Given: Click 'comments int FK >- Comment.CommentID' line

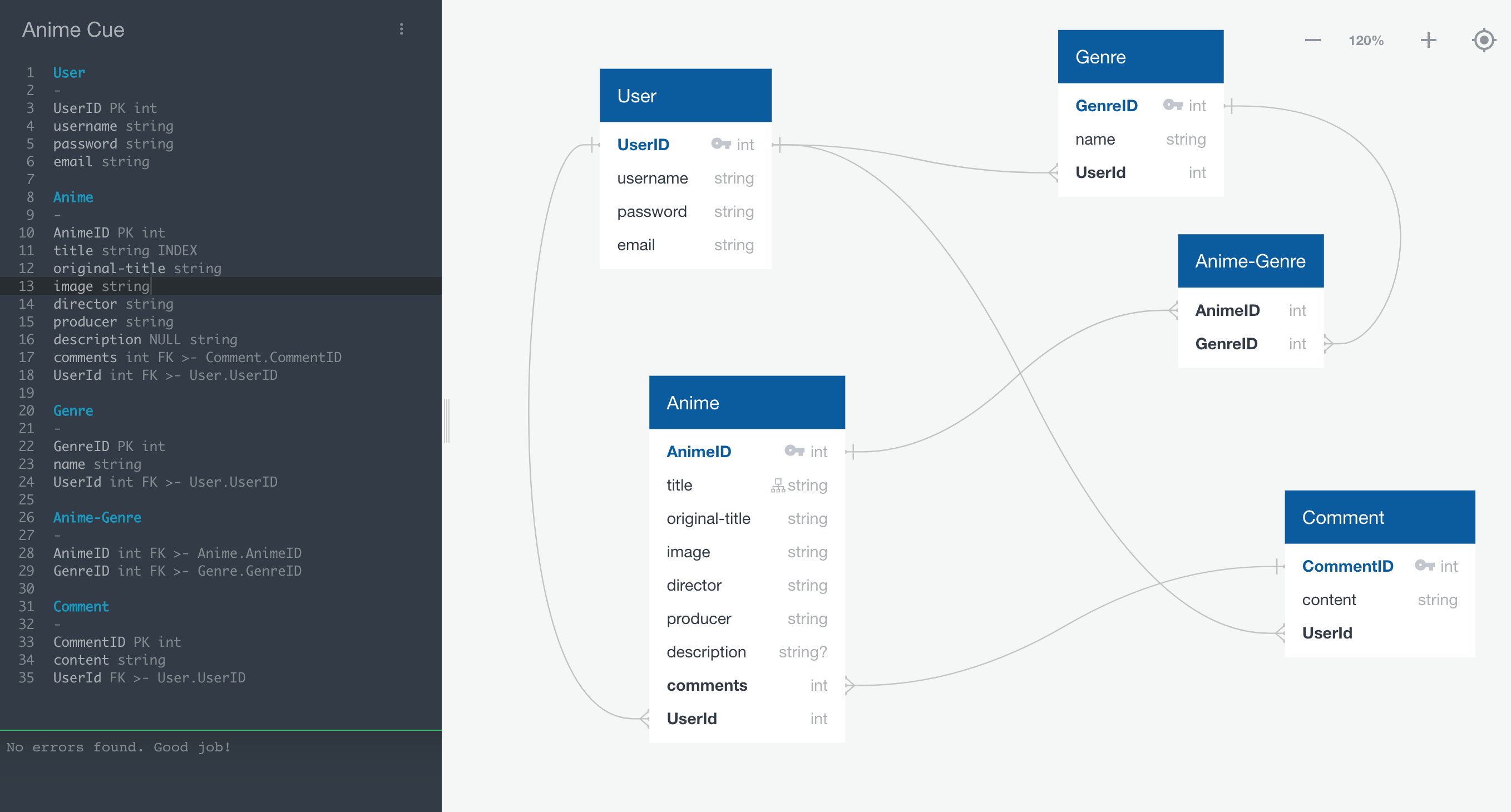Looking at the screenshot, I should click(197, 357).
